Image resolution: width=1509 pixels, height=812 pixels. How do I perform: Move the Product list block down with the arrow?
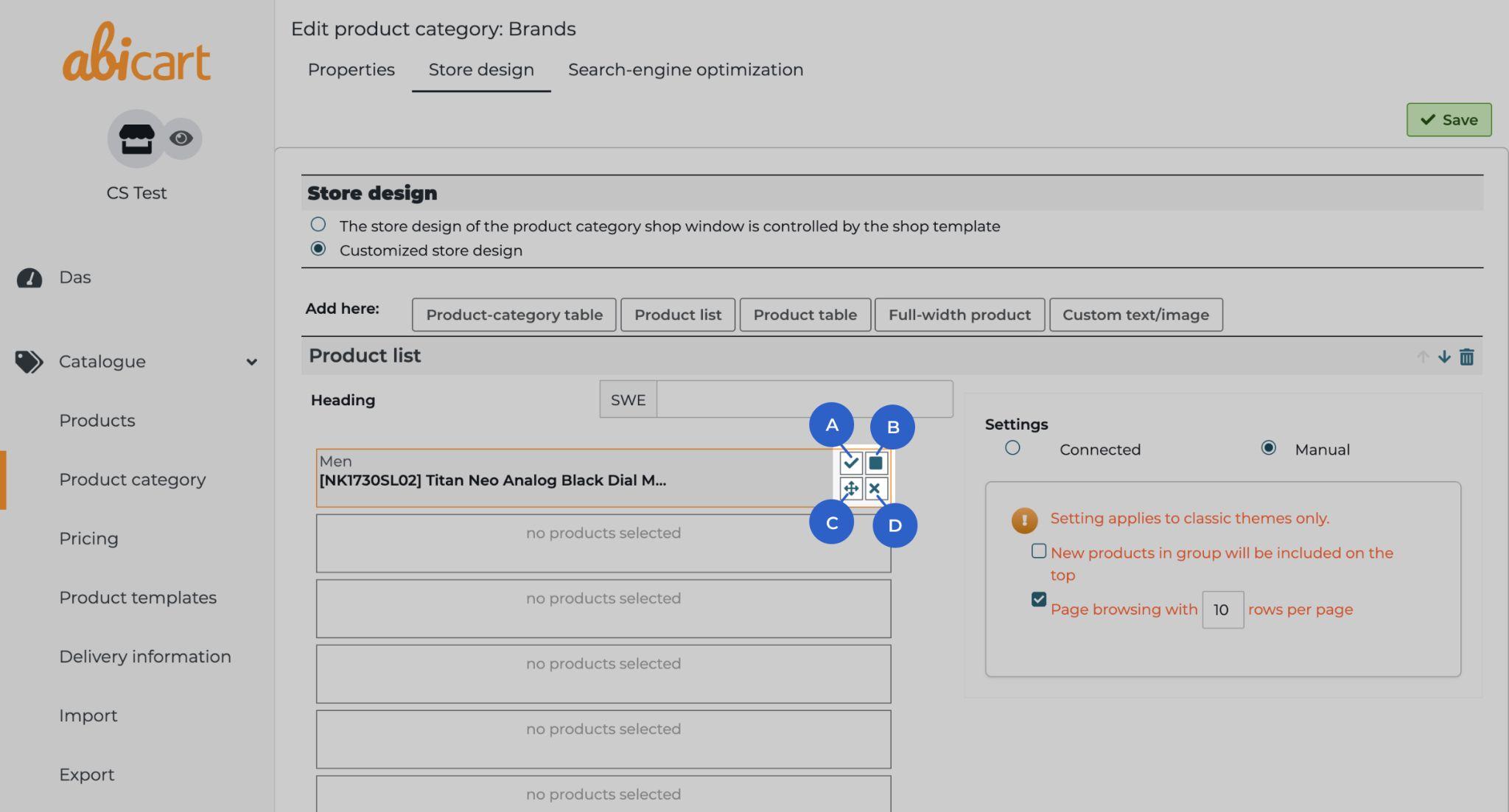1444,357
